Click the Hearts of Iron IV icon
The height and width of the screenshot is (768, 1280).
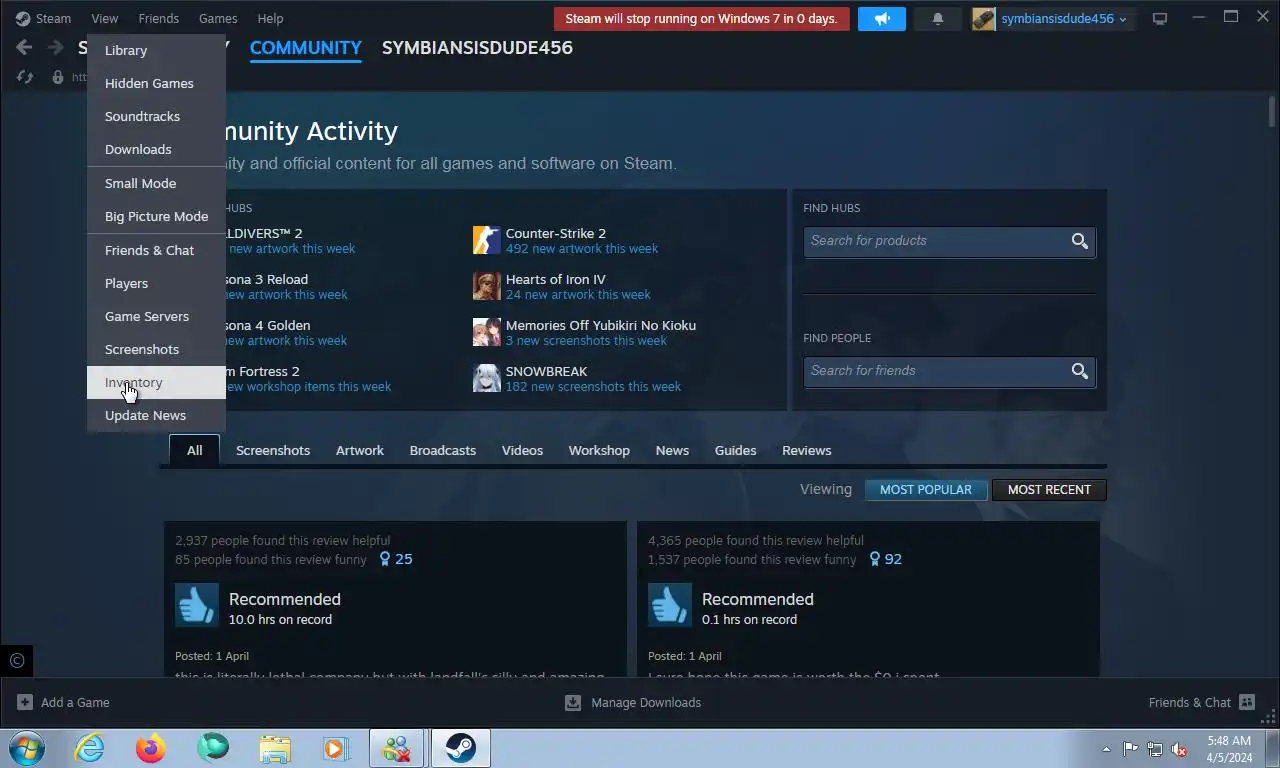click(x=486, y=286)
